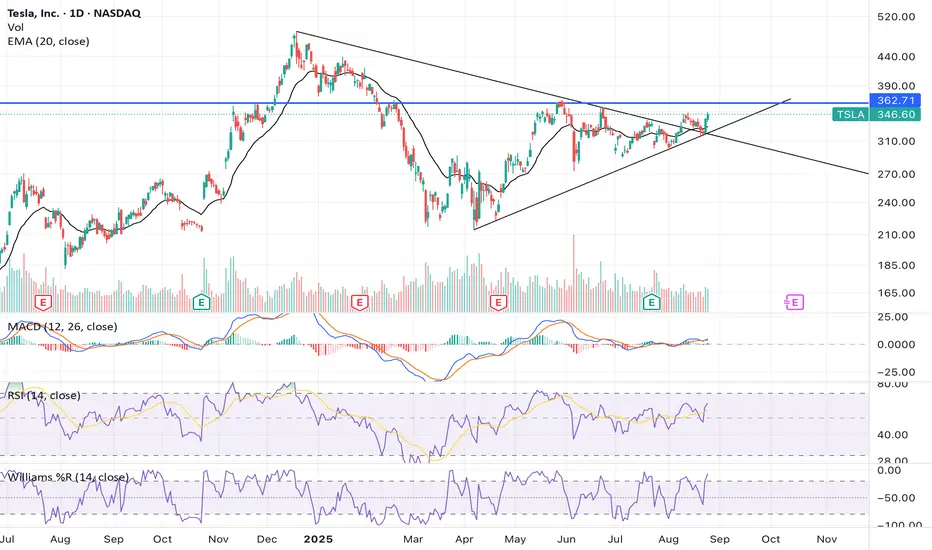Click the Mar label on time axis
Screen dimensions: 932x550
pos(413,539)
